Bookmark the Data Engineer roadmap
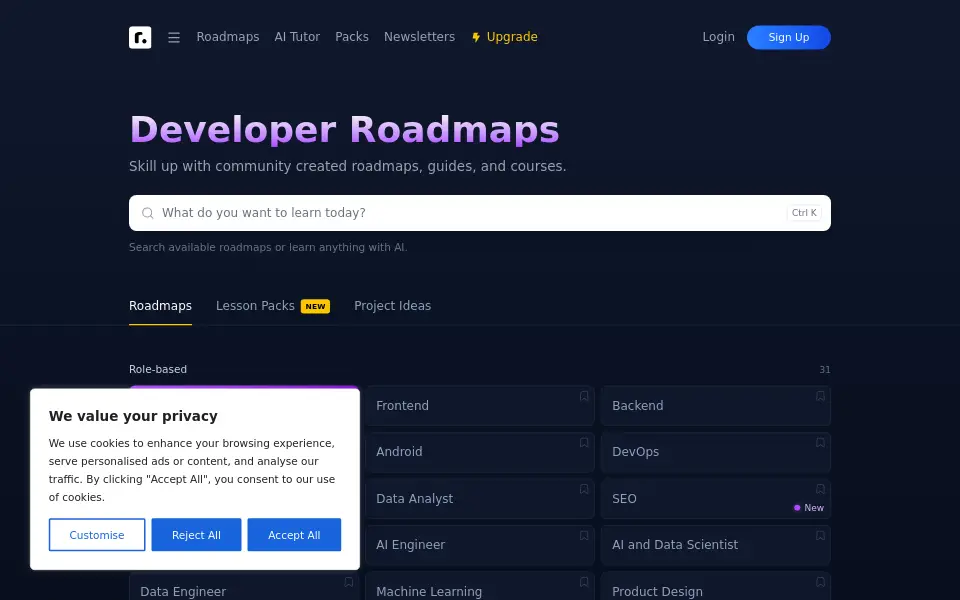Viewport: 960px width, 600px height. tap(348, 582)
